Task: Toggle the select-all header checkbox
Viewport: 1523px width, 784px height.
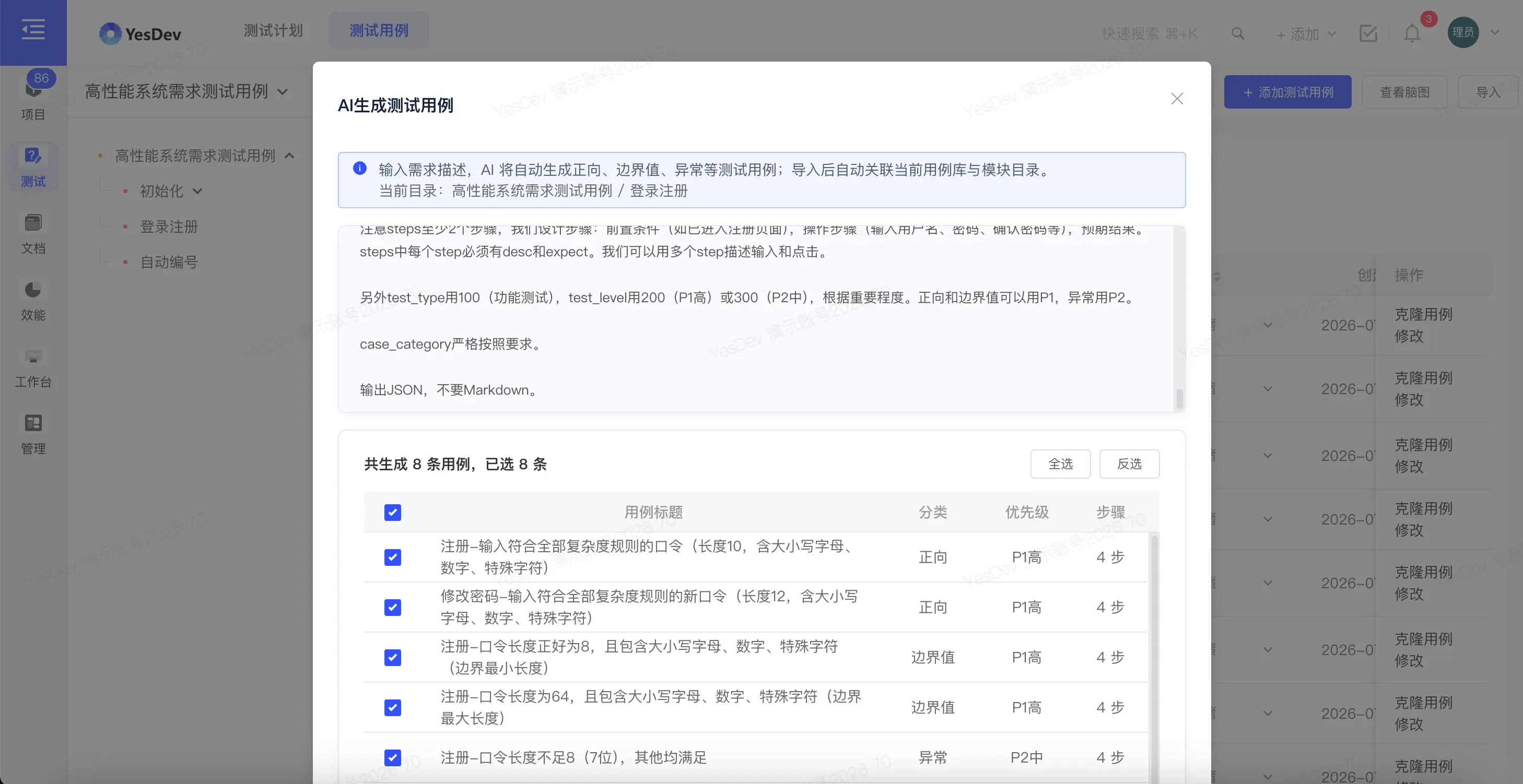Action: click(393, 512)
